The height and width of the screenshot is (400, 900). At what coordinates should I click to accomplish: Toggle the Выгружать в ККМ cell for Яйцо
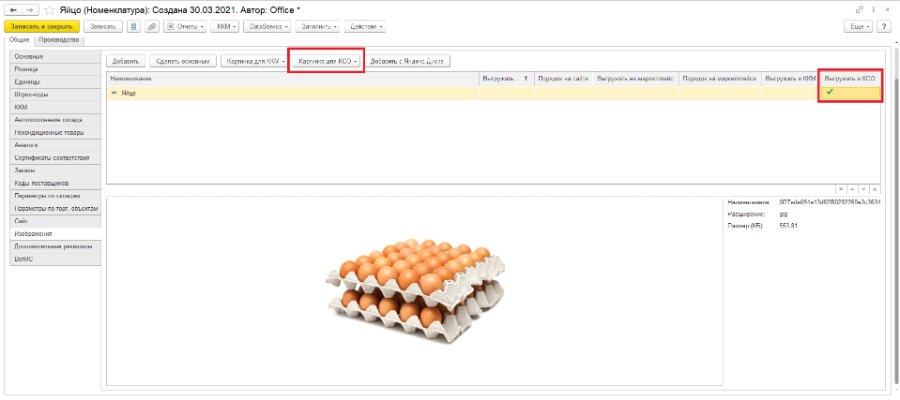790,93
